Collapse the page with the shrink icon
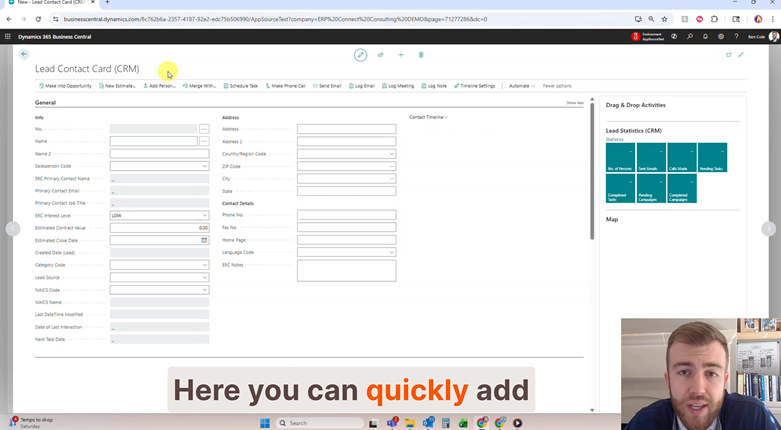Screen dimensions: 781x430 pos(741,55)
